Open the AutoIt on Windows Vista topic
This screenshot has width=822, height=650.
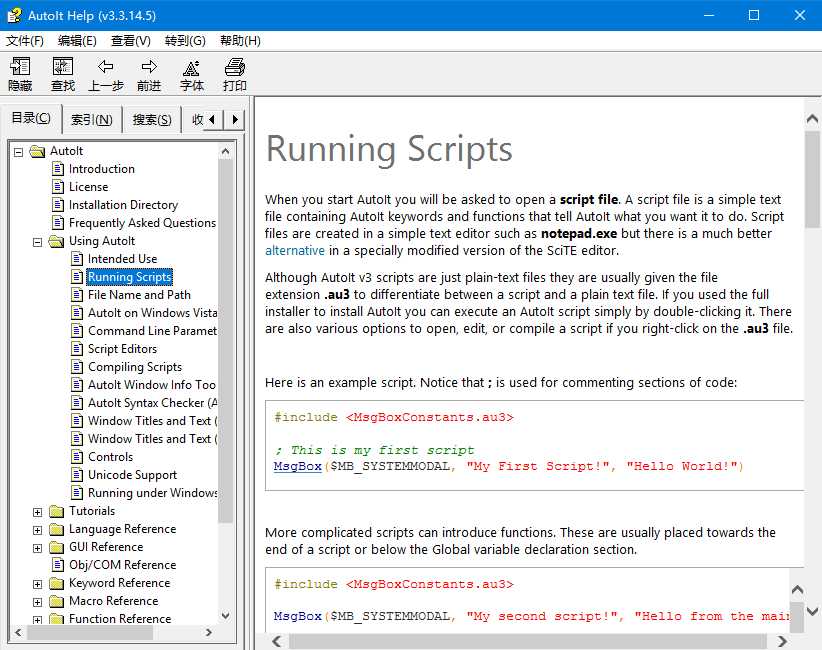(152, 312)
